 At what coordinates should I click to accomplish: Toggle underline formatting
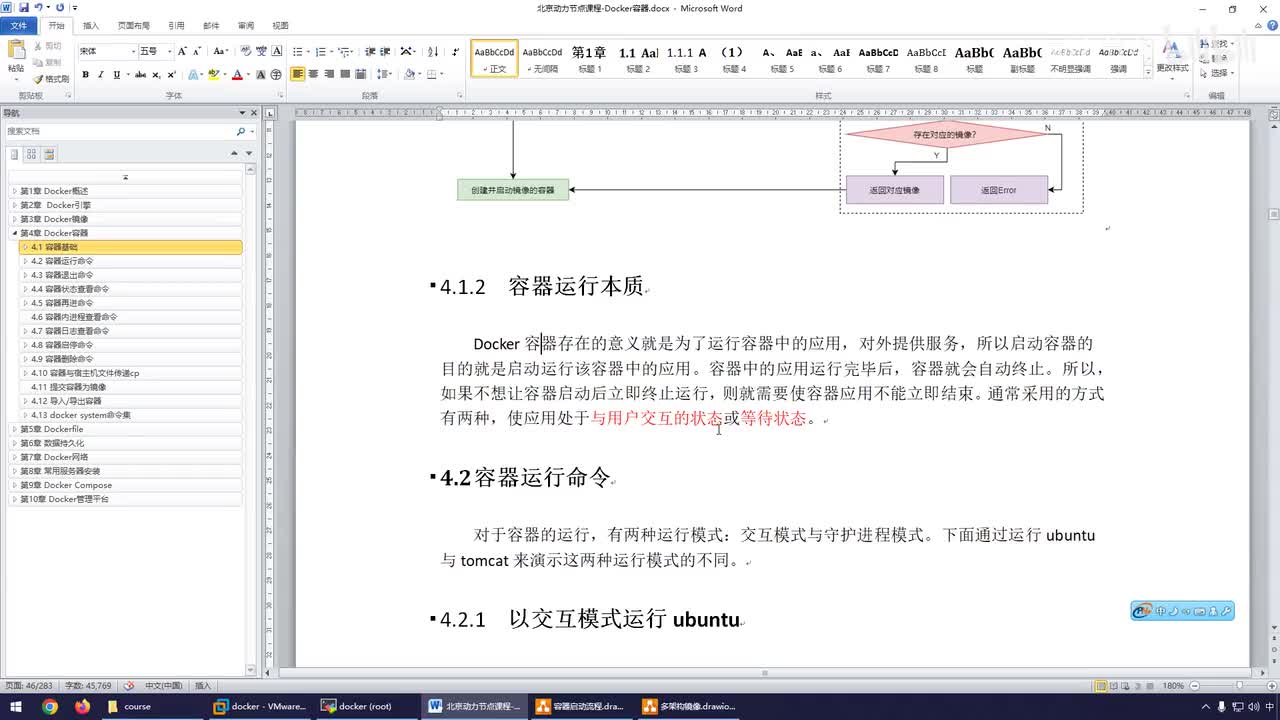click(x=117, y=74)
